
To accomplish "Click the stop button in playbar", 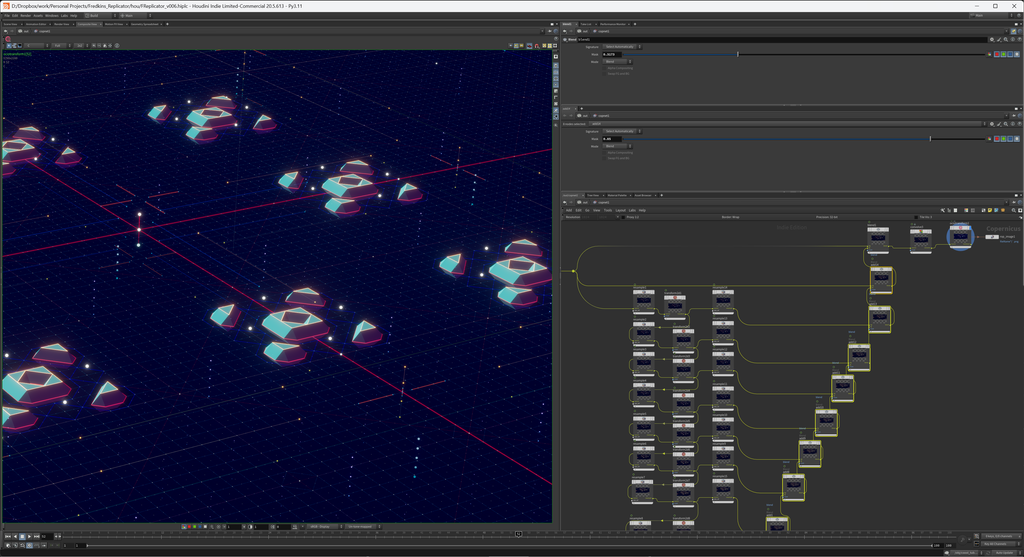I will pos(22,536).
